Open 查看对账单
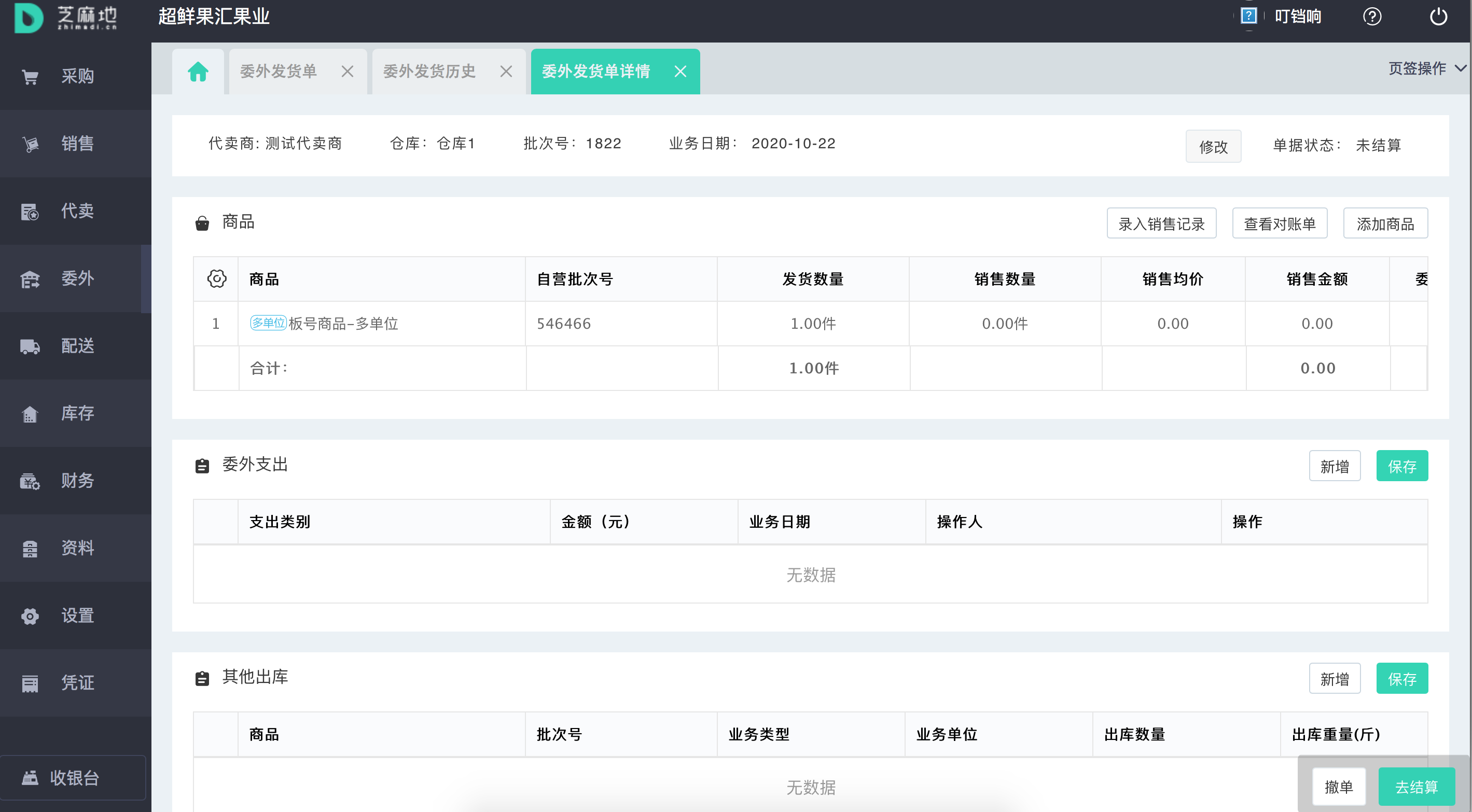 coord(1280,223)
